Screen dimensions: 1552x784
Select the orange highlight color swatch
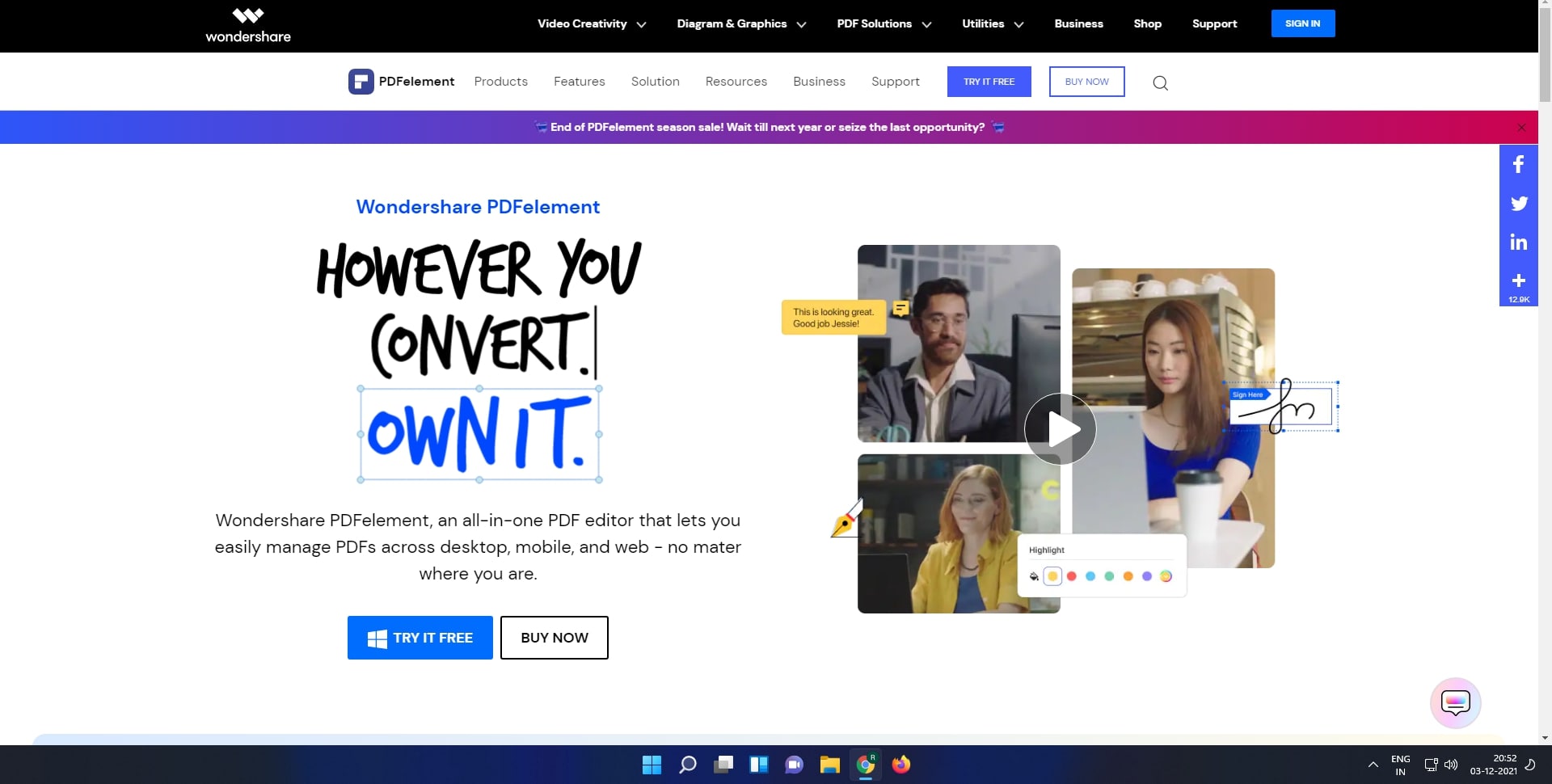[1128, 576]
